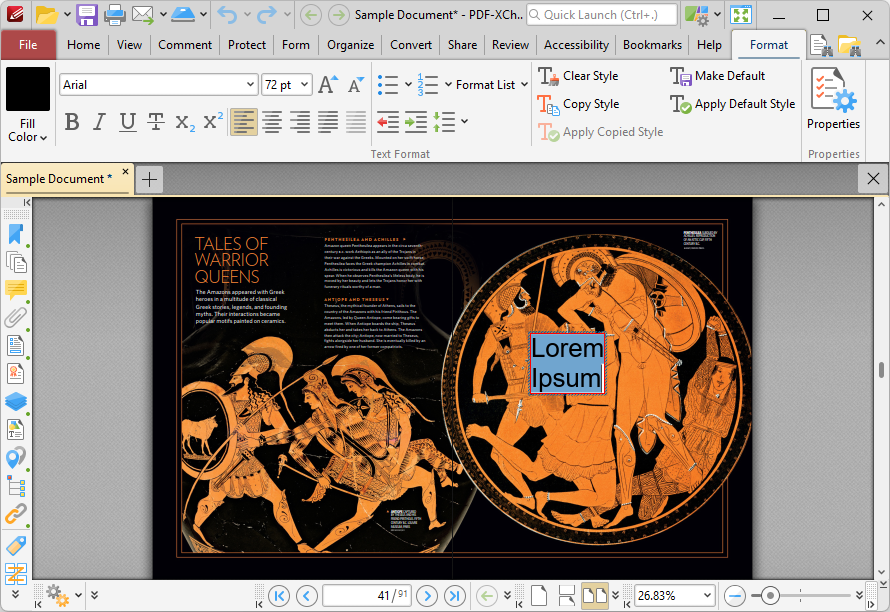Screen dimensions: 890x612
Task: Toggle underline formatting
Action: [x=128, y=121]
